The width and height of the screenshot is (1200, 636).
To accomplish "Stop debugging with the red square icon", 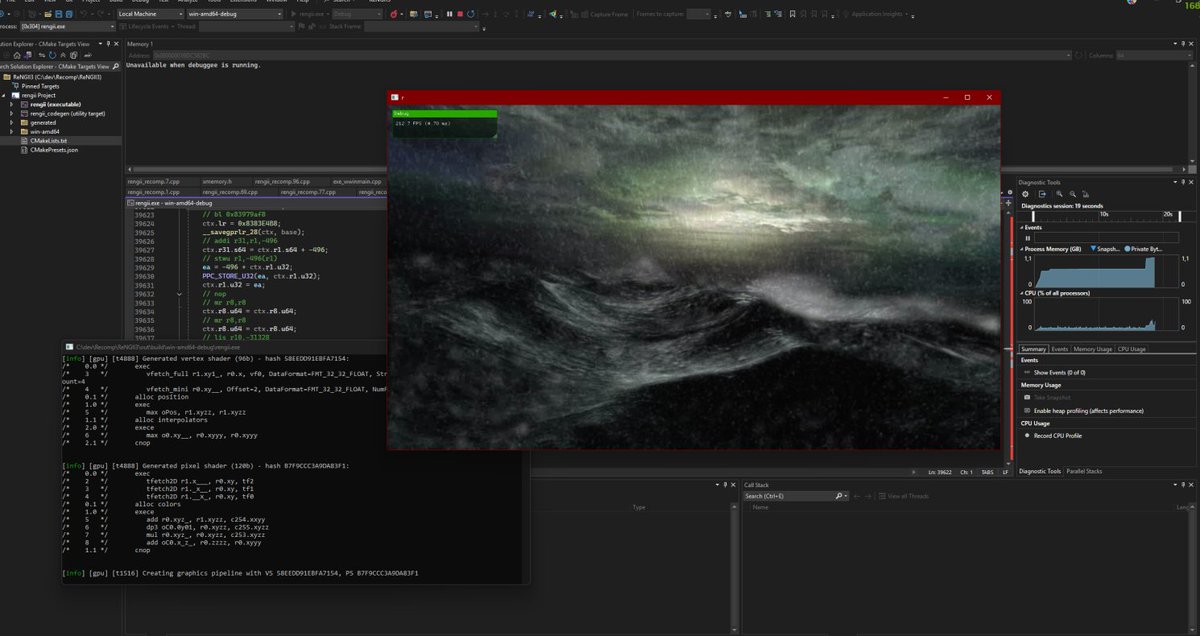I will pos(460,13).
